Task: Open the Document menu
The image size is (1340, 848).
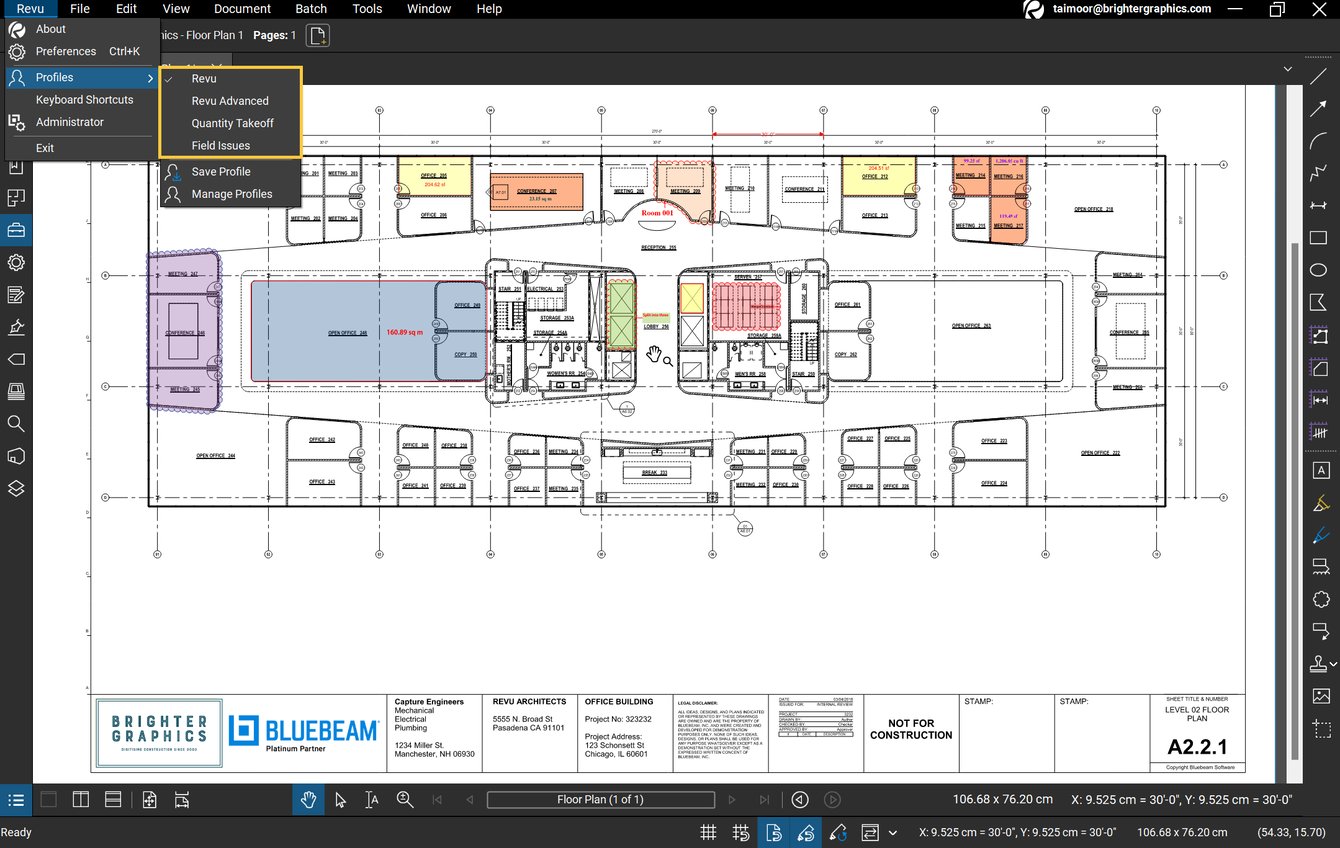Action: coord(242,9)
